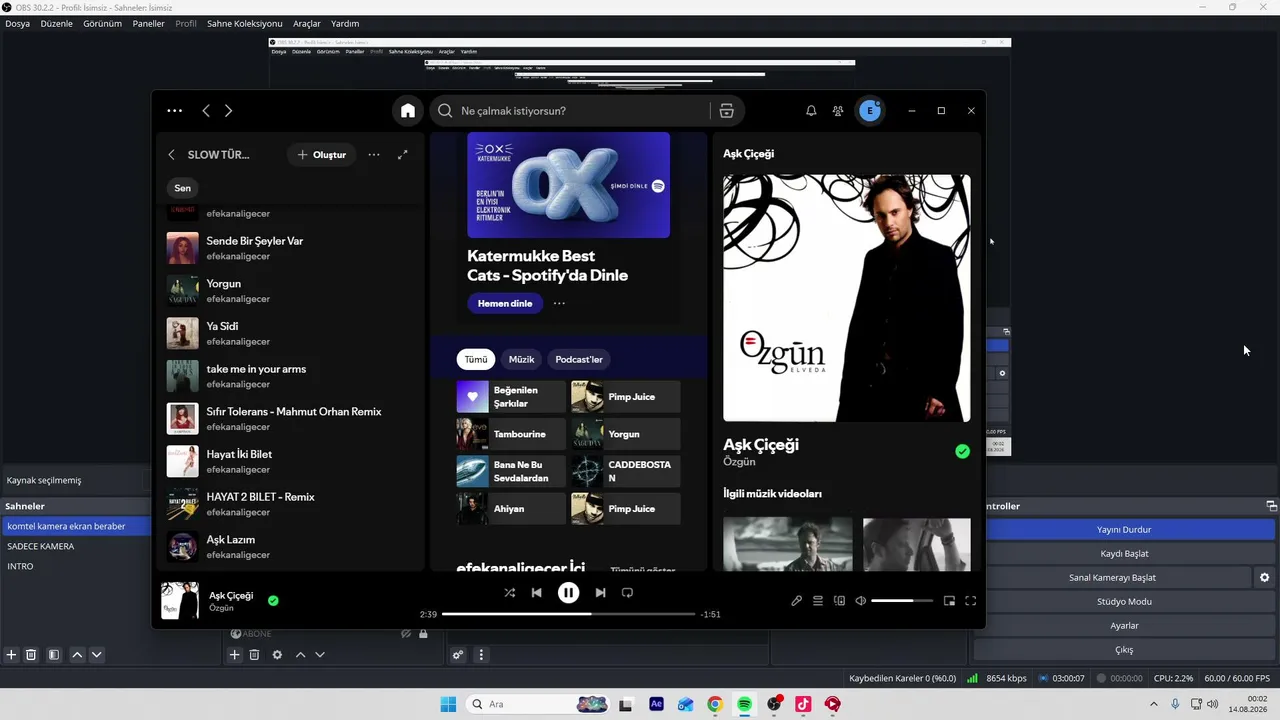
Task: Go forward with Spotify's right arrow
Action: tap(228, 111)
